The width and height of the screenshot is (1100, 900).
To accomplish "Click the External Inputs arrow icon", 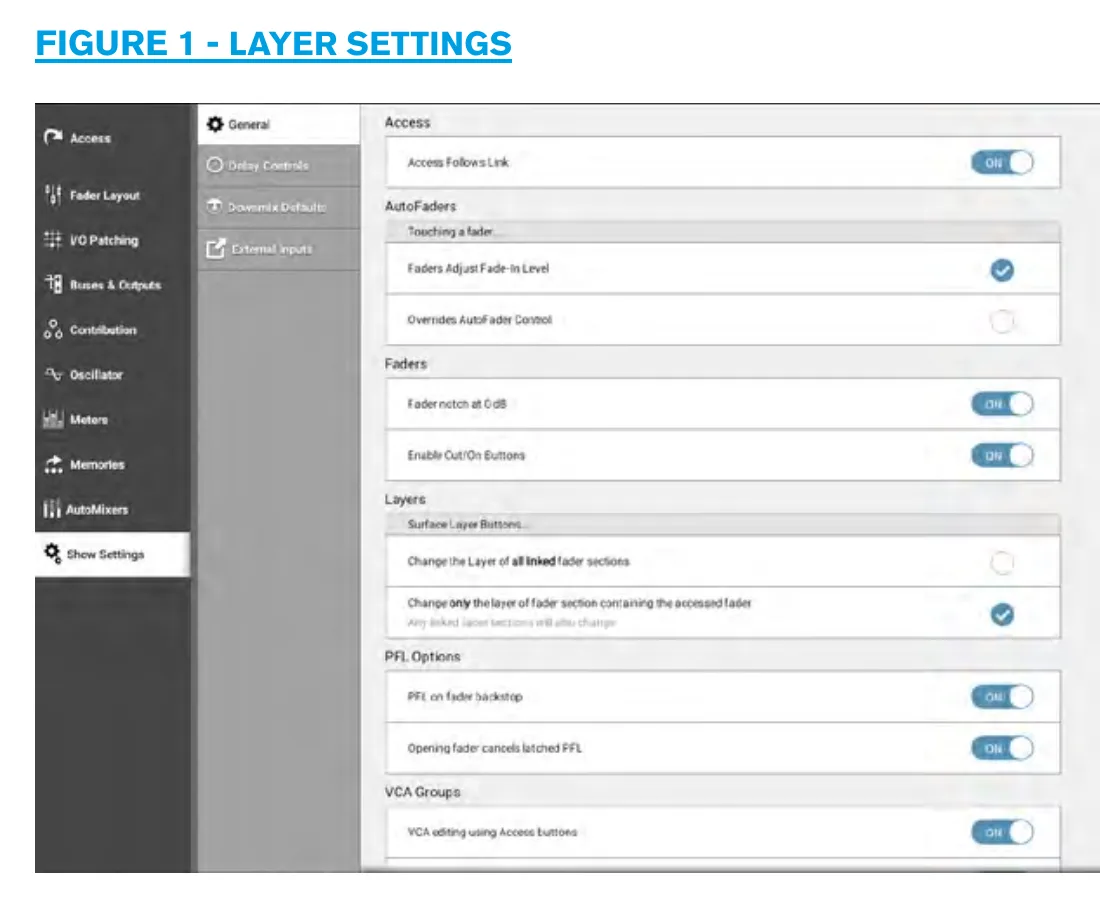I will [x=216, y=248].
